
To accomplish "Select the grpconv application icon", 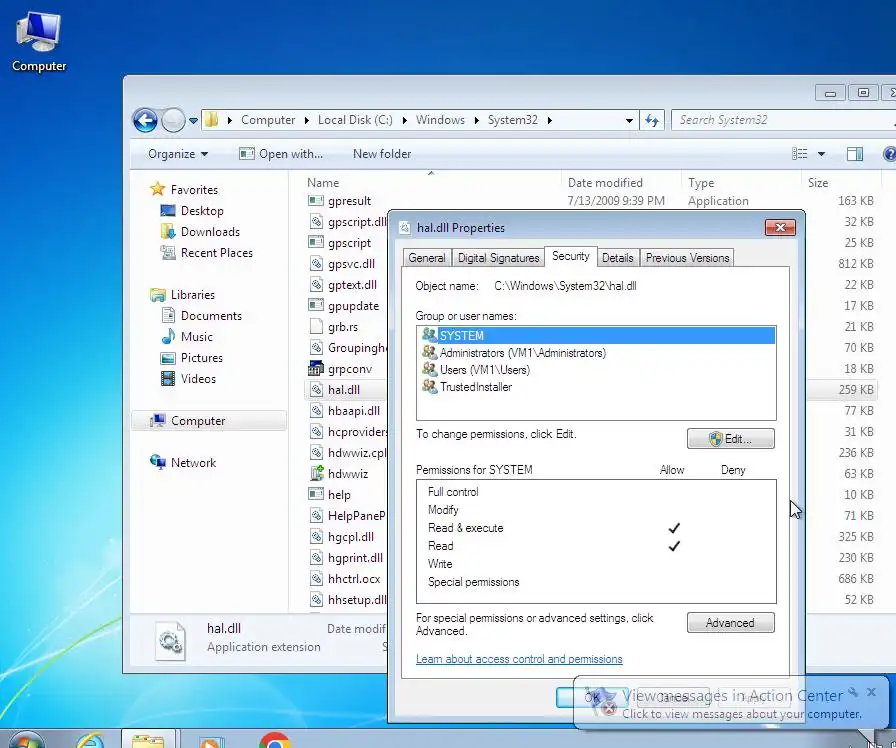I will (316, 369).
